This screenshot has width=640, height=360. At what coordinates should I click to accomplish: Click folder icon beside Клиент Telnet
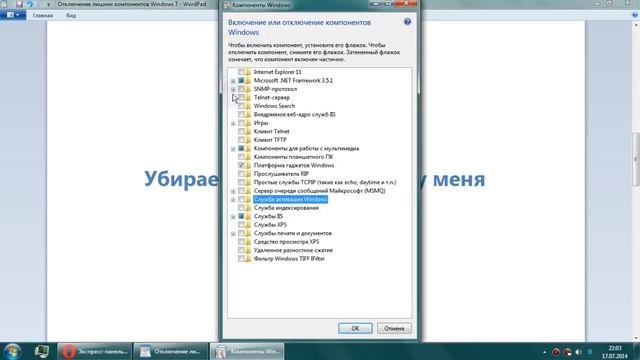coord(248,131)
